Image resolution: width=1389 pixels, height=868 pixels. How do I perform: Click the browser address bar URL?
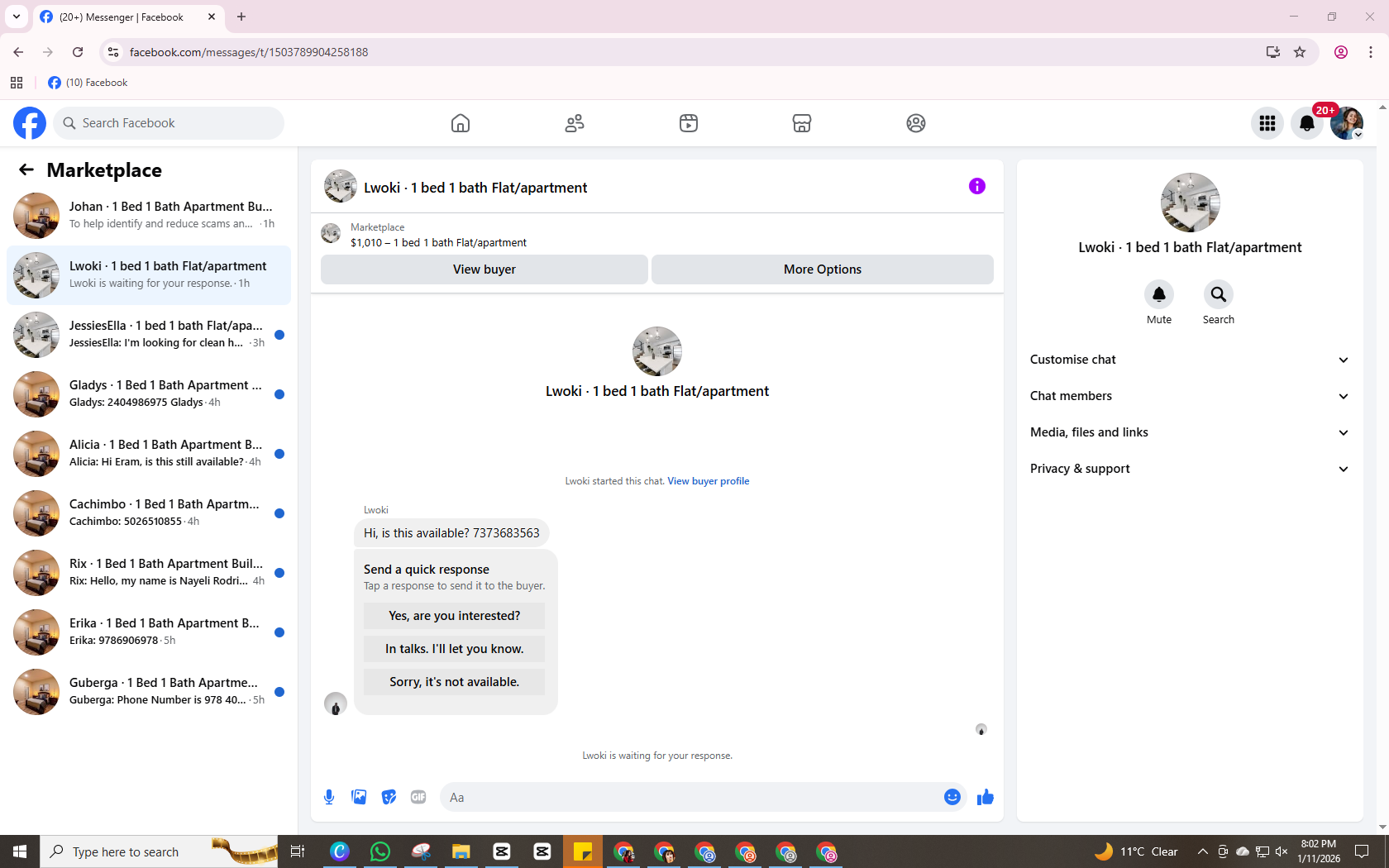point(249,52)
